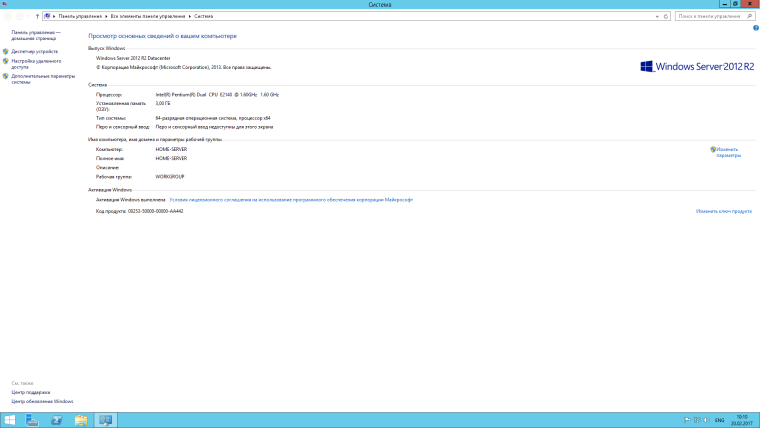Open File Explorer from the taskbar

81,419
